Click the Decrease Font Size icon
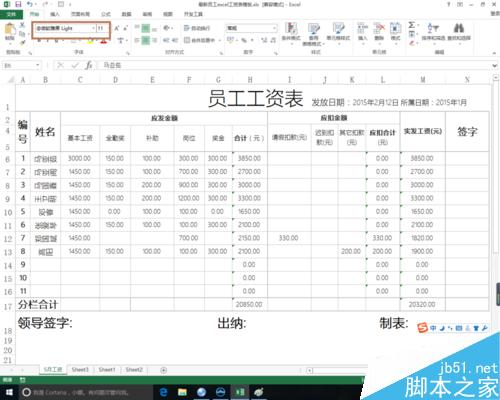Viewport: 500px width, 400px height. [126, 28]
